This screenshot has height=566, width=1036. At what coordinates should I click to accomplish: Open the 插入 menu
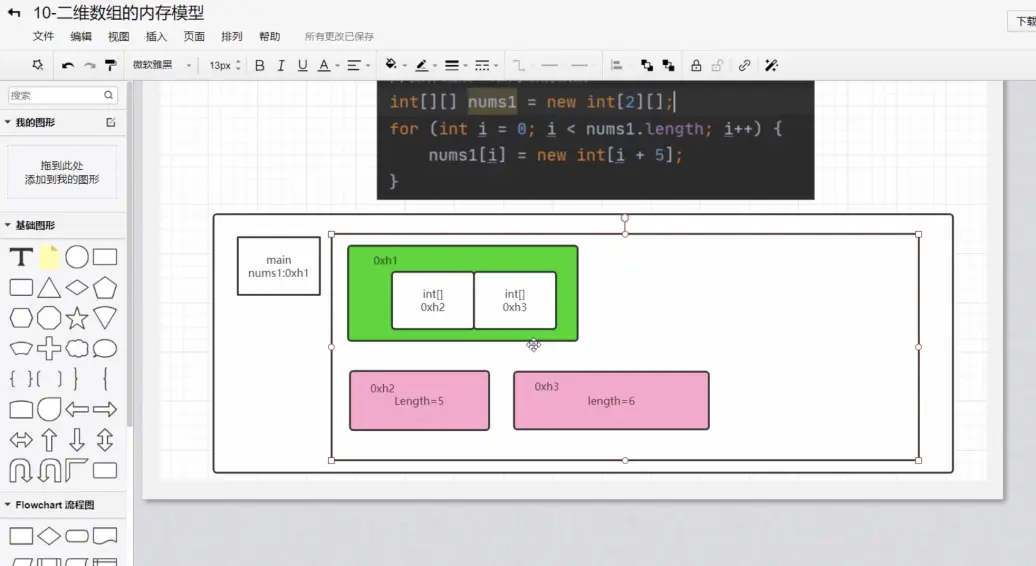[x=156, y=36]
